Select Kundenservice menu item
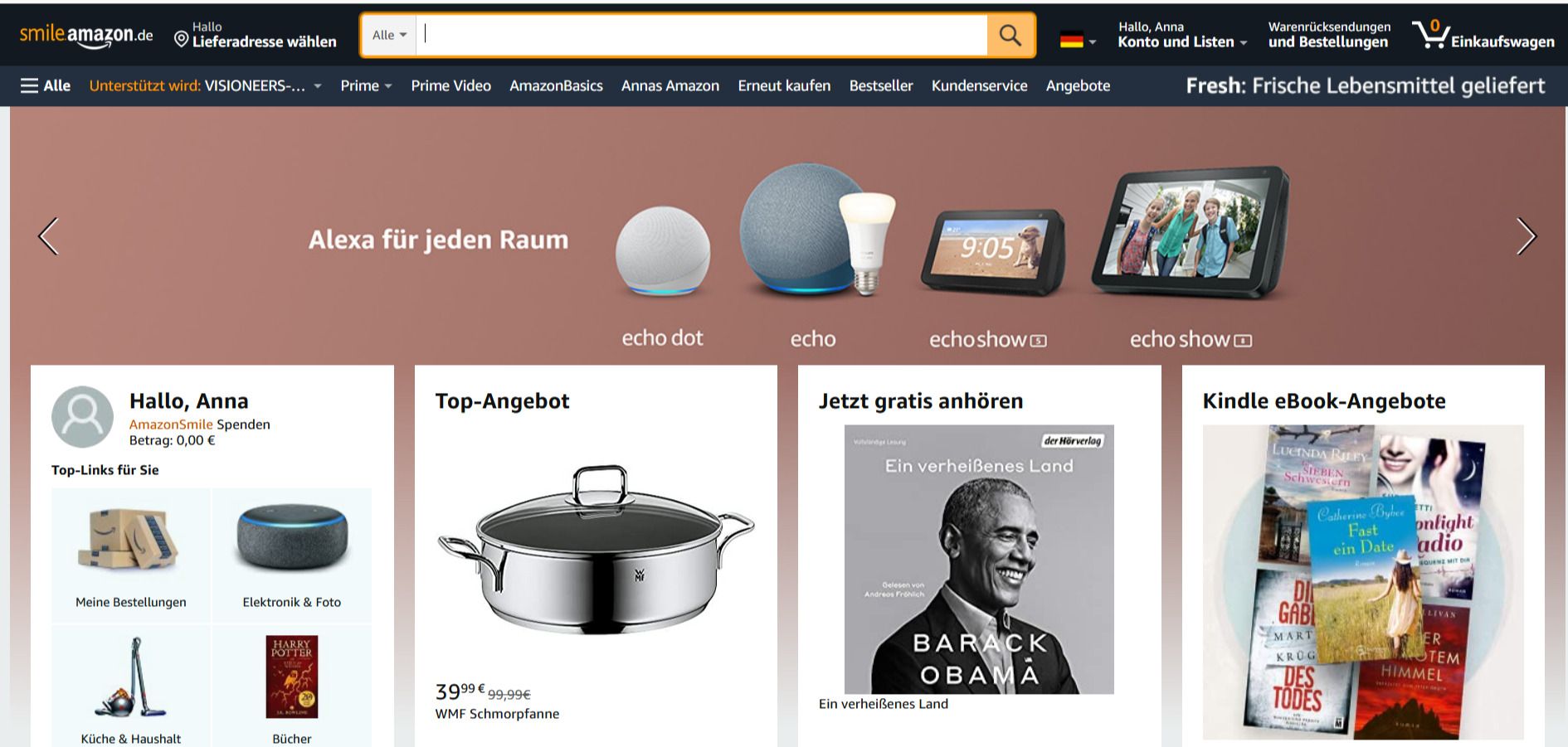Screen dimensions: 1568x747 coord(979,85)
